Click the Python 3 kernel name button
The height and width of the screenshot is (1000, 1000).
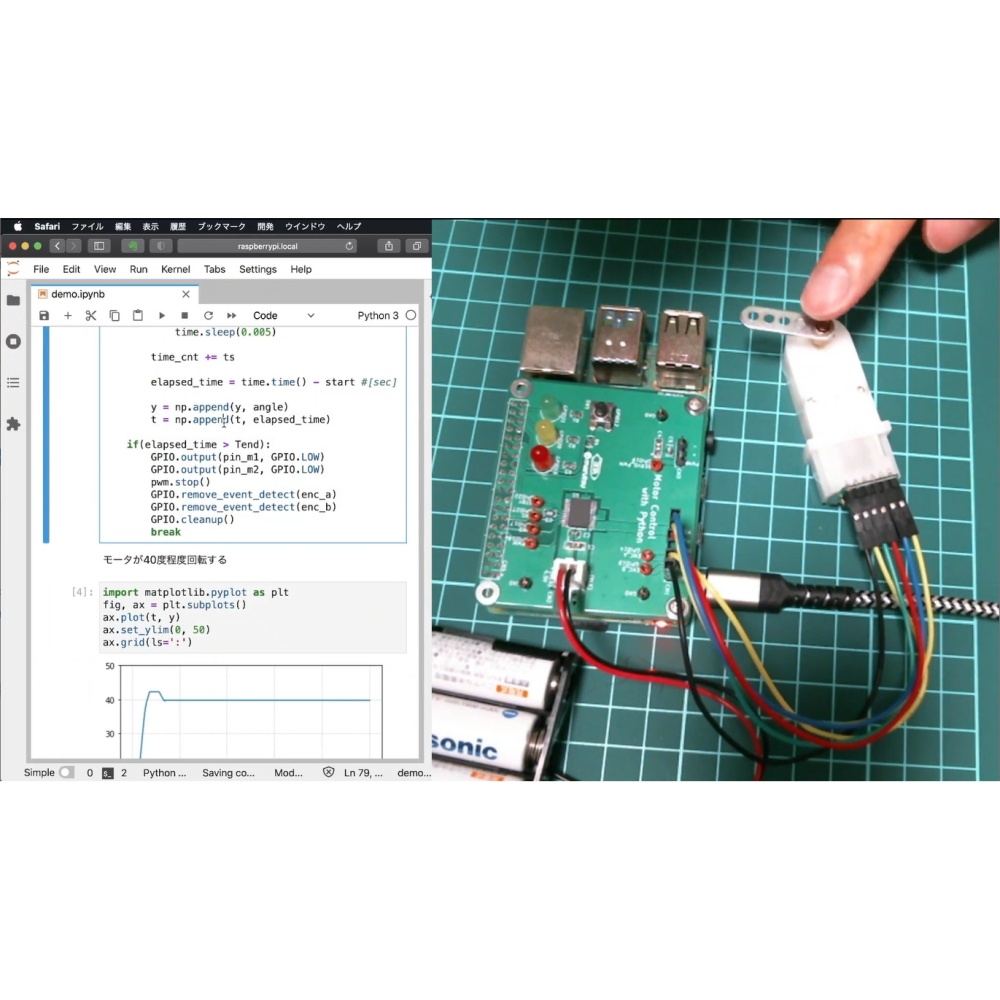(378, 316)
